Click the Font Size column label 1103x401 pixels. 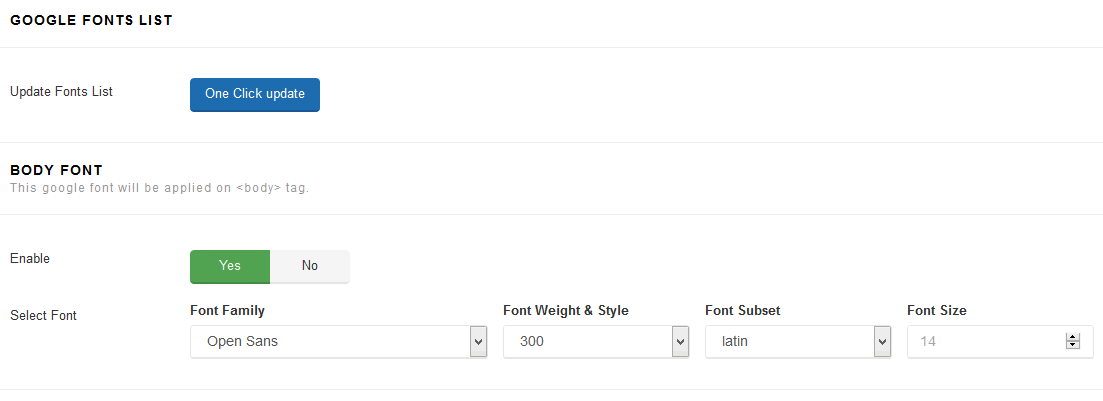tap(937, 310)
